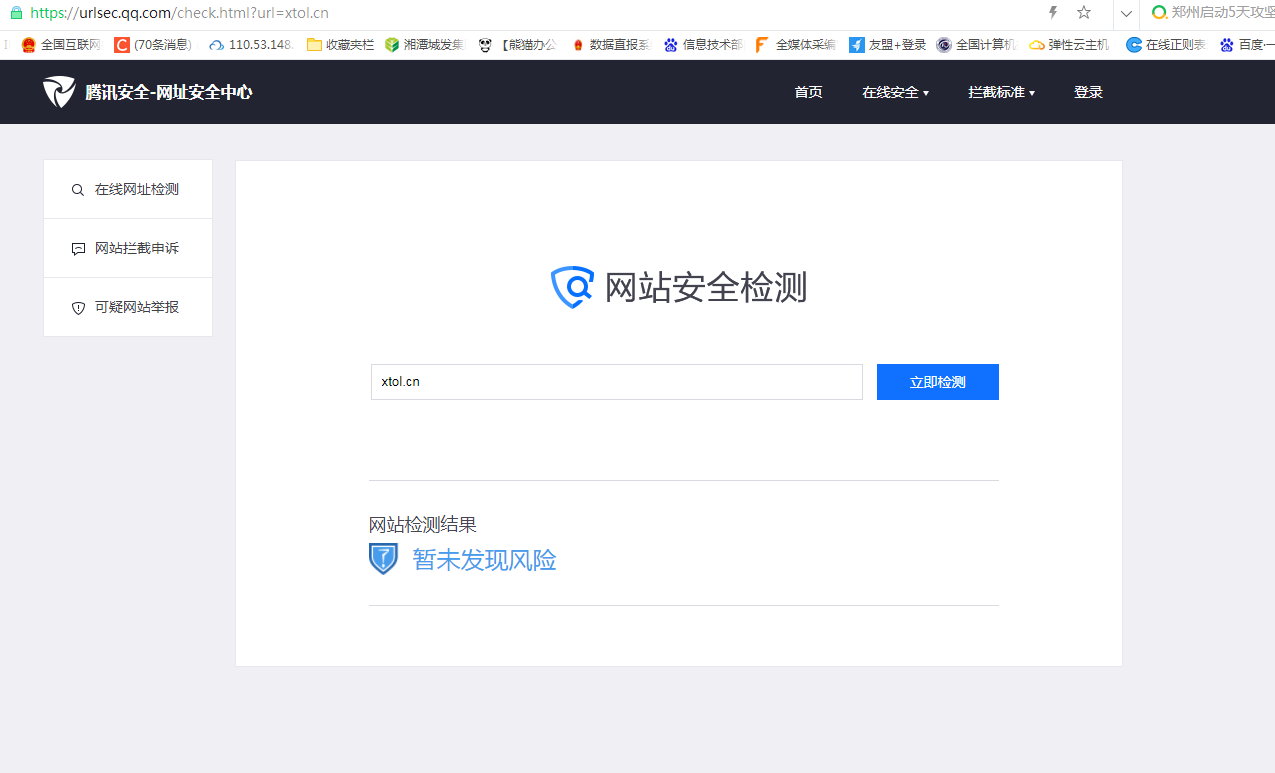This screenshot has height=773, width=1275.
Task: Open the 全媒体采编 bookmark
Action: click(x=796, y=45)
